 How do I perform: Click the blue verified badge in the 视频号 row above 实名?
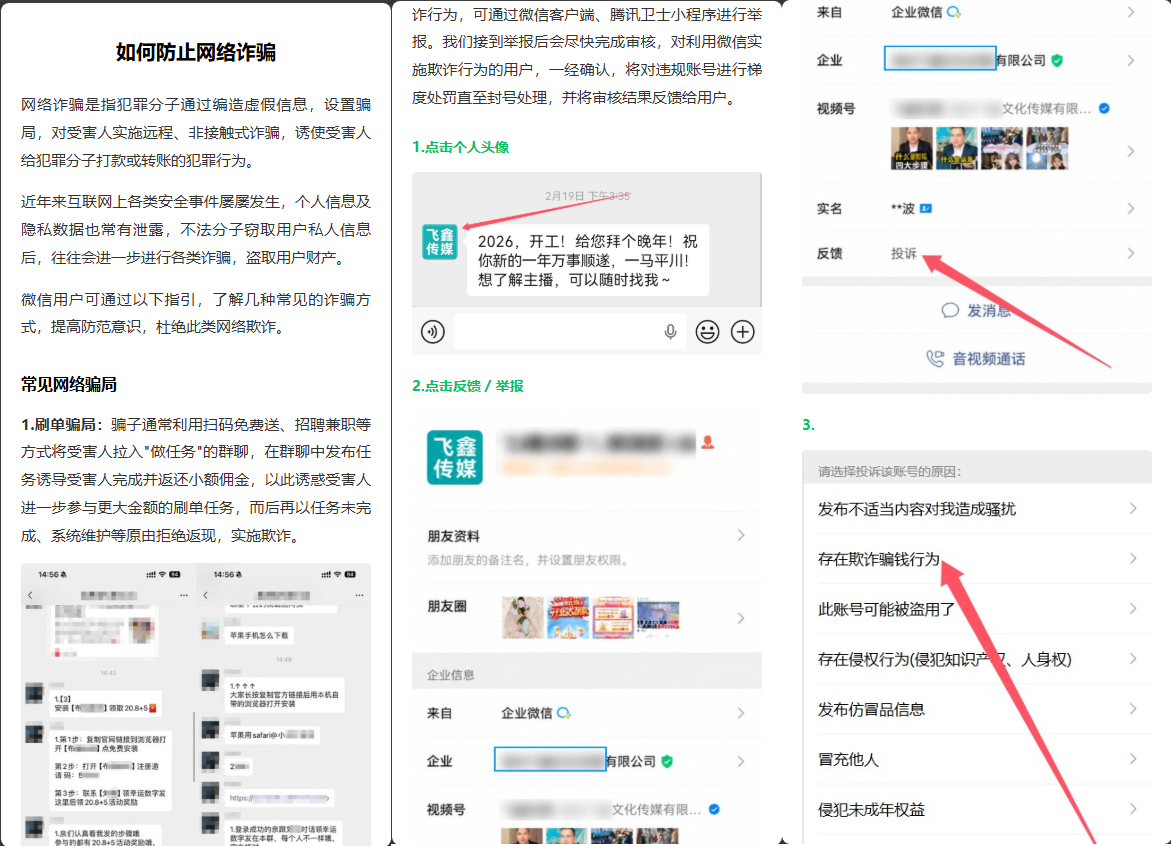coord(1105,108)
